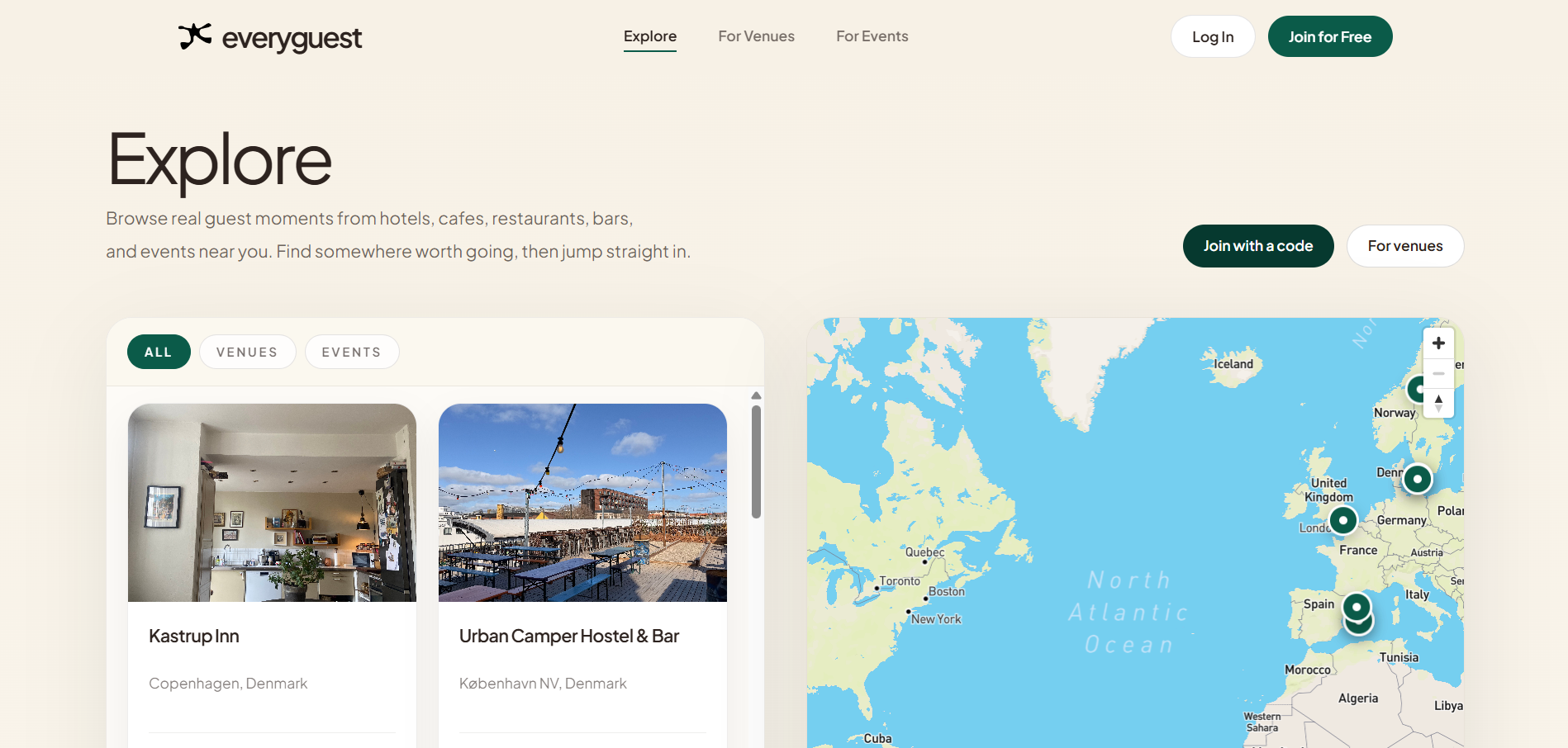Go to For Events page
Screen dimensions: 1568x748
click(872, 36)
